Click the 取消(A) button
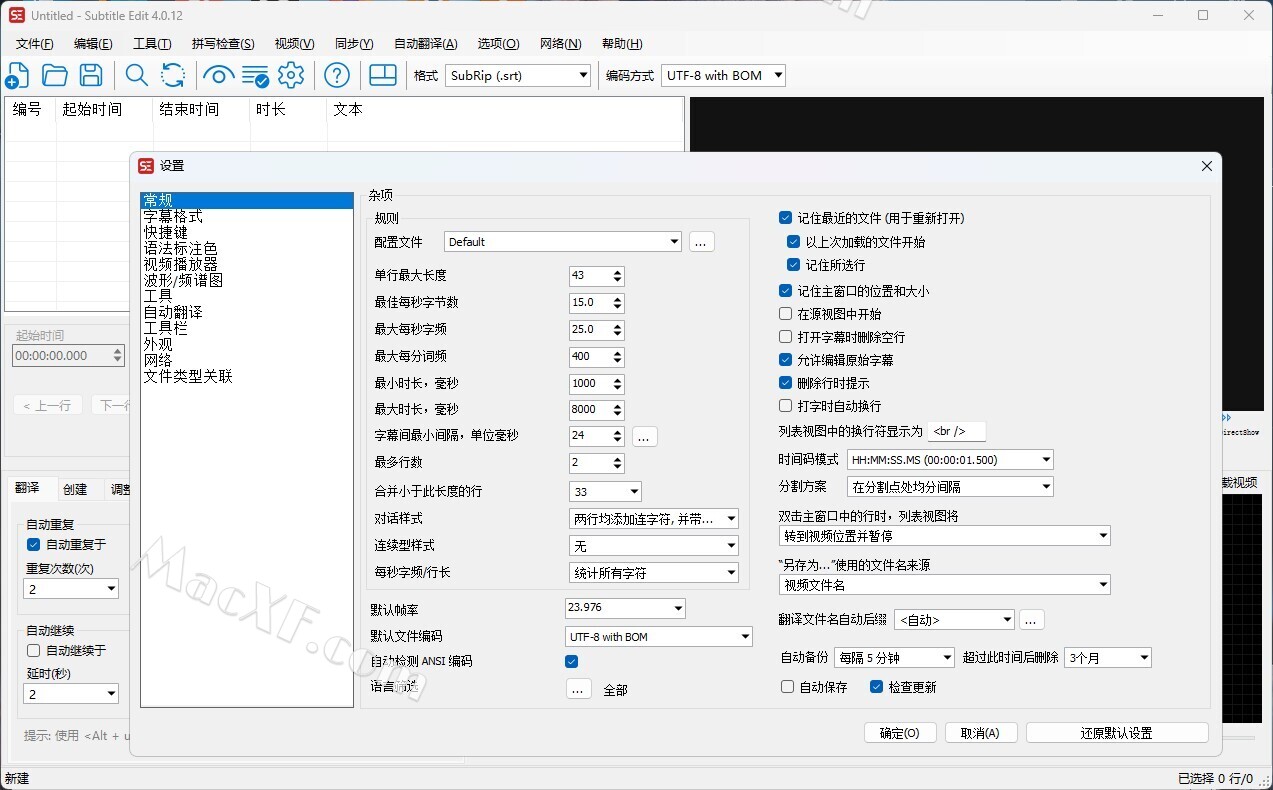 [980, 733]
